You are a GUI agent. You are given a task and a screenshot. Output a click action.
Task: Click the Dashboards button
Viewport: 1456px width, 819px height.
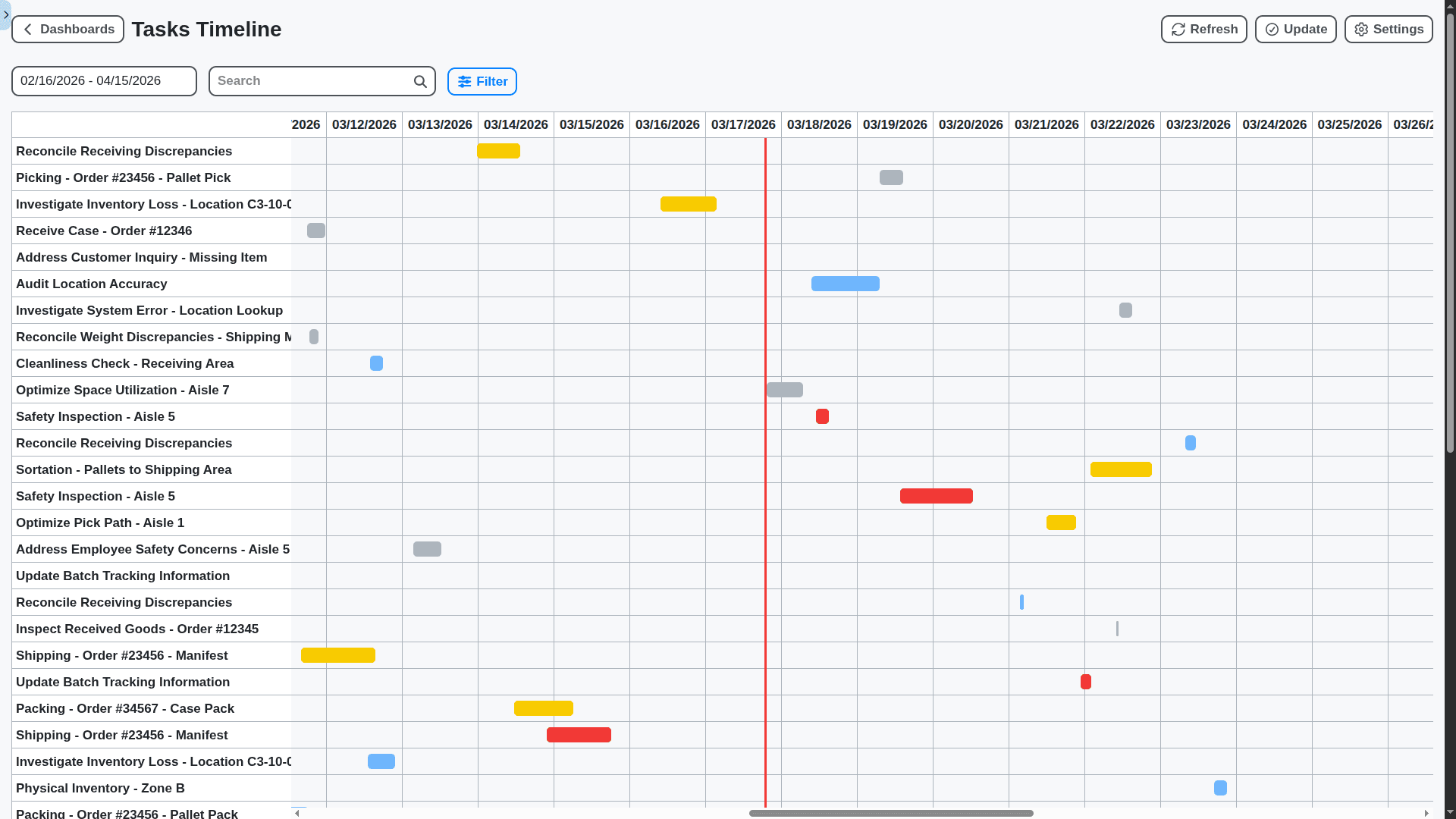coord(67,29)
